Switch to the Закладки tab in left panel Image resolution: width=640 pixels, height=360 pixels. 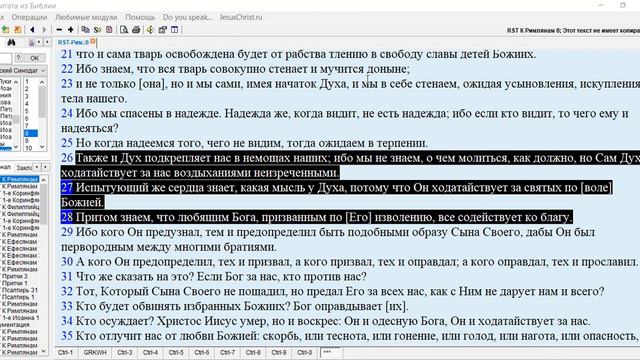[x=24, y=167]
